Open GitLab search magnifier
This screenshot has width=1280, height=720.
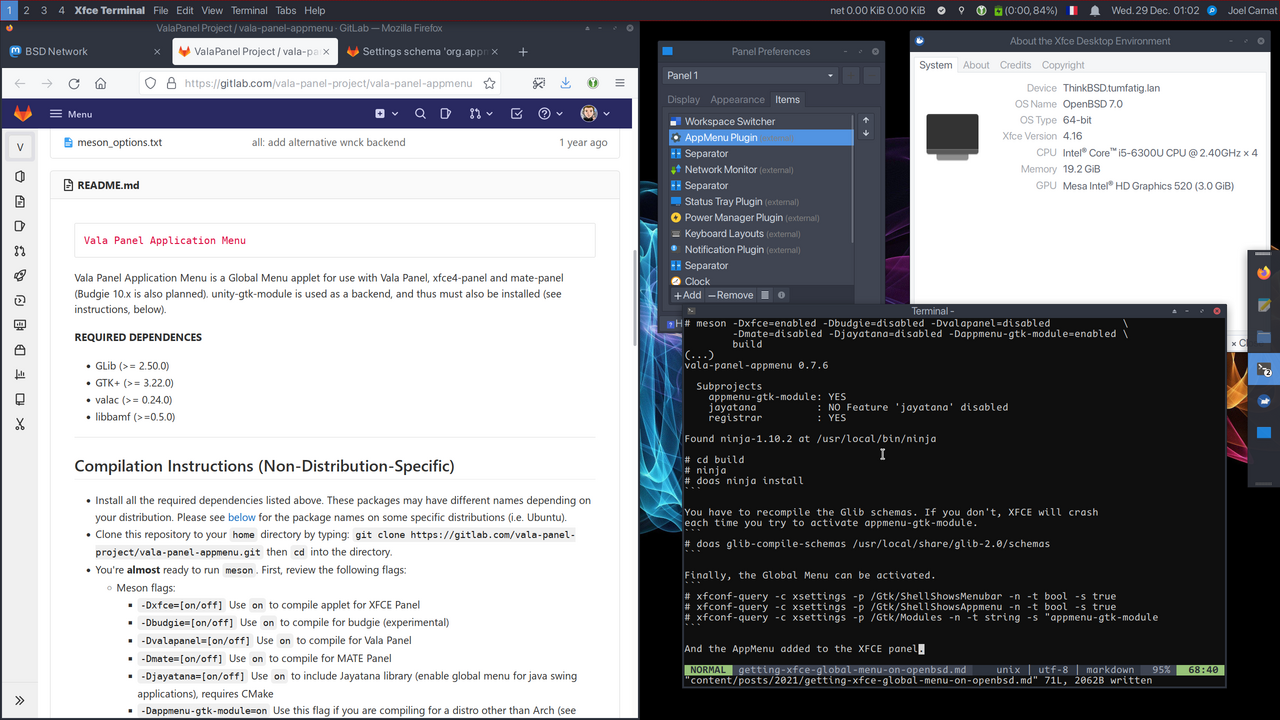(x=420, y=114)
